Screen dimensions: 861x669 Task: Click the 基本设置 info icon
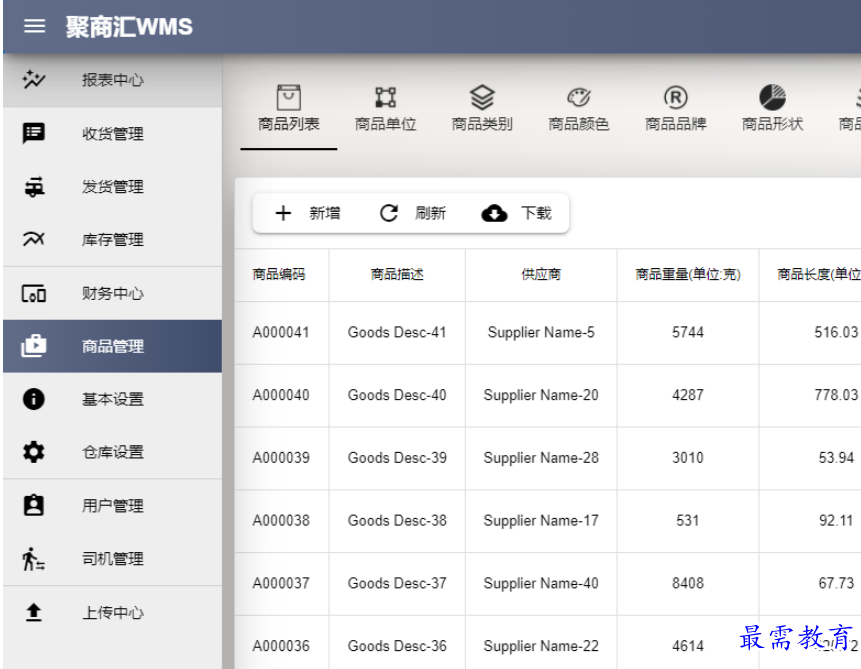(35, 399)
